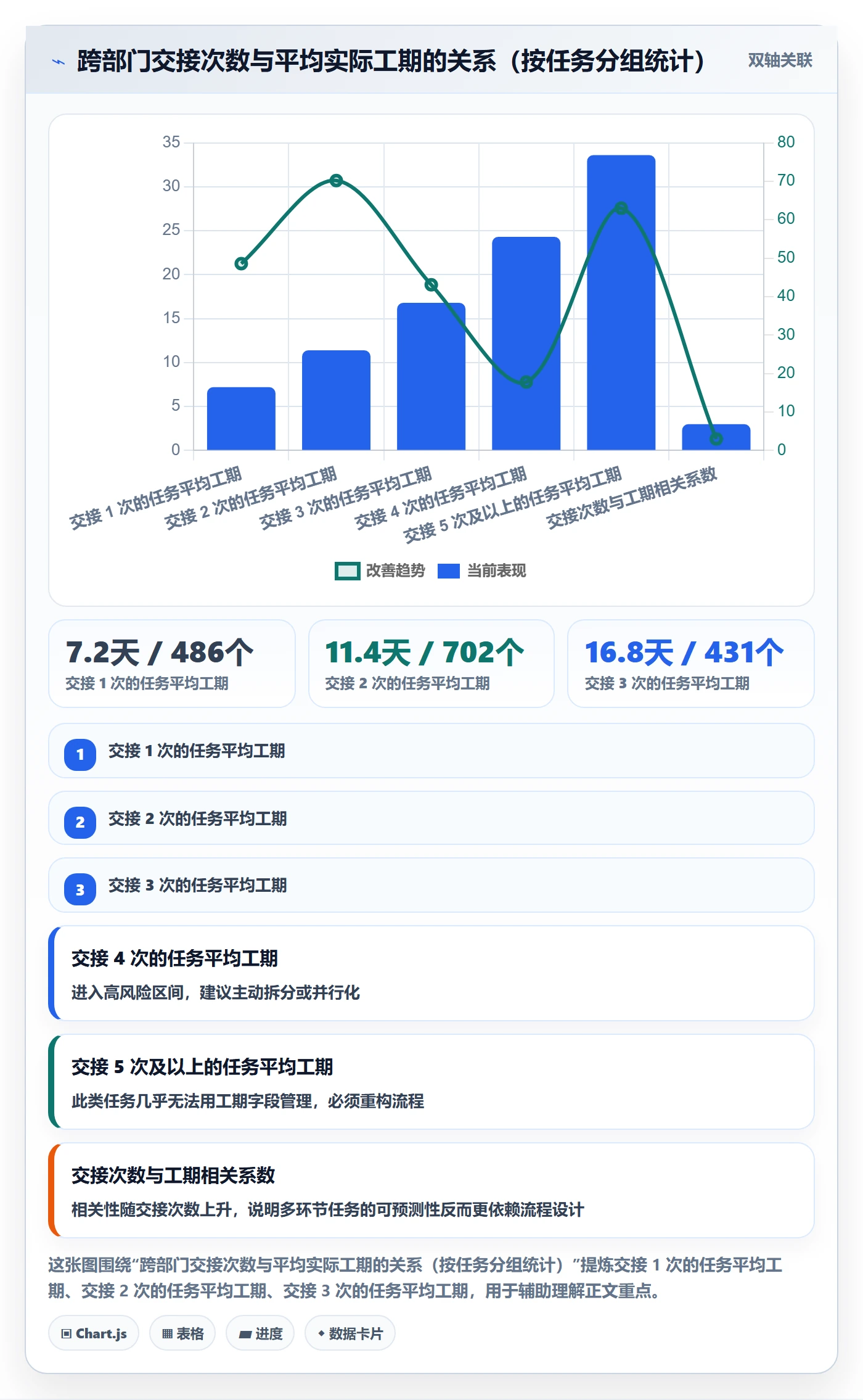Screen dimensions: 863x1400
Task: Click the icon inside the Chart.js tag
Action: pos(67,1333)
